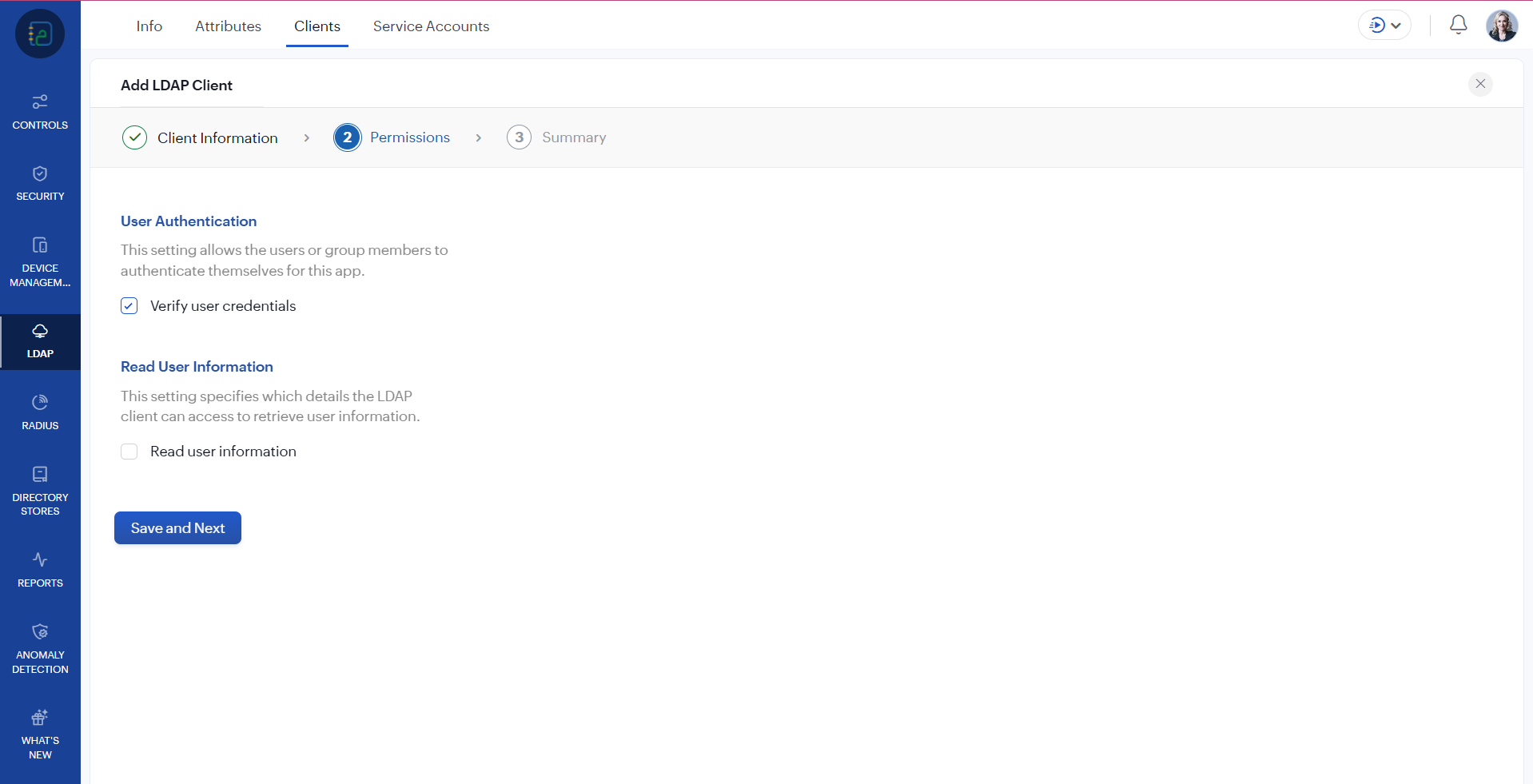View Reports from the sidebar
The image size is (1533, 784).
click(40, 571)
